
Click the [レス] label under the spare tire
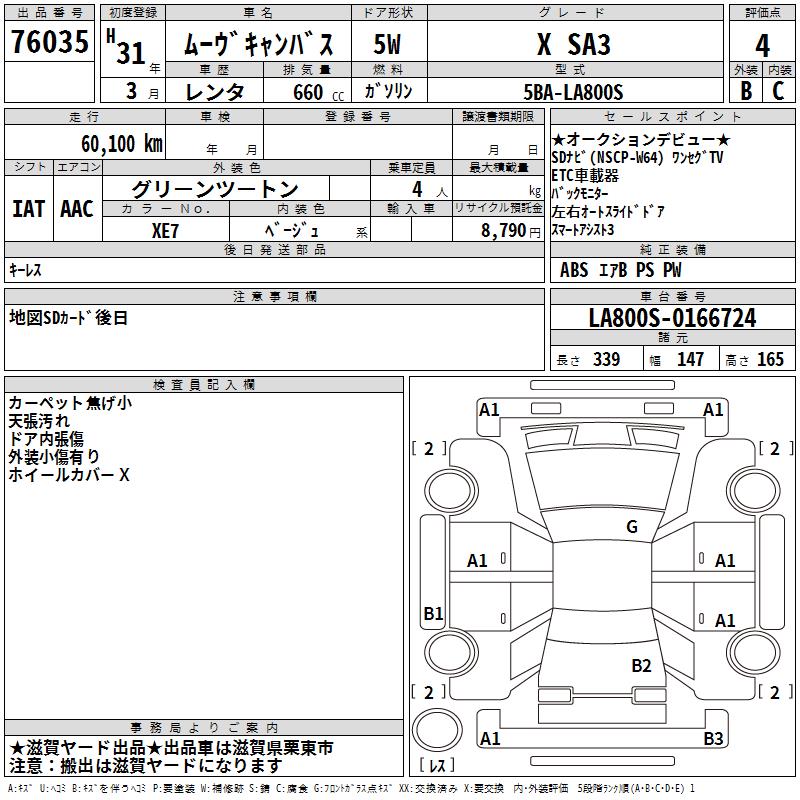[x=437, y=765]
